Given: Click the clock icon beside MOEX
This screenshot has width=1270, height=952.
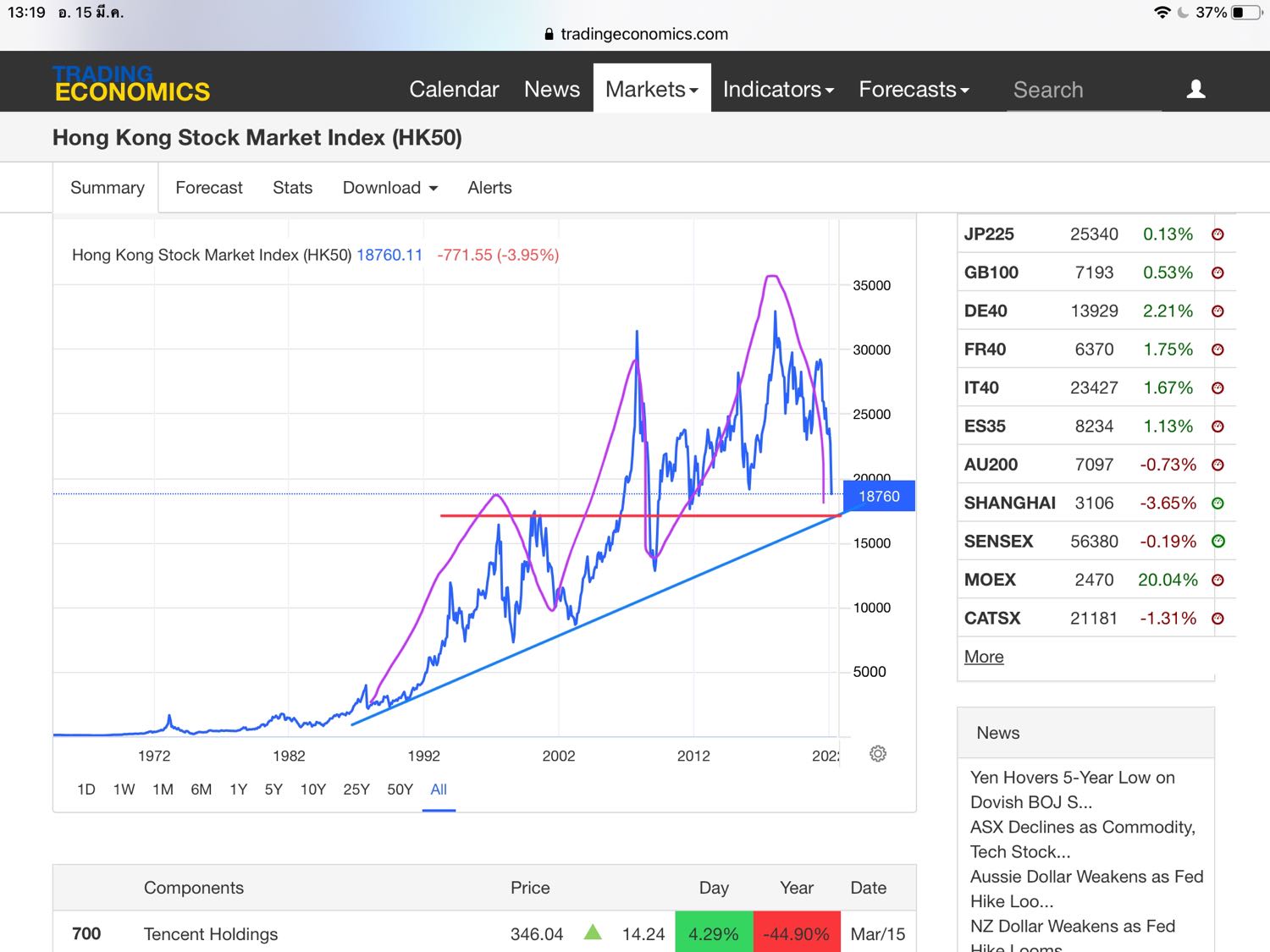Looking at the screenshot, I should [1218, 580].
